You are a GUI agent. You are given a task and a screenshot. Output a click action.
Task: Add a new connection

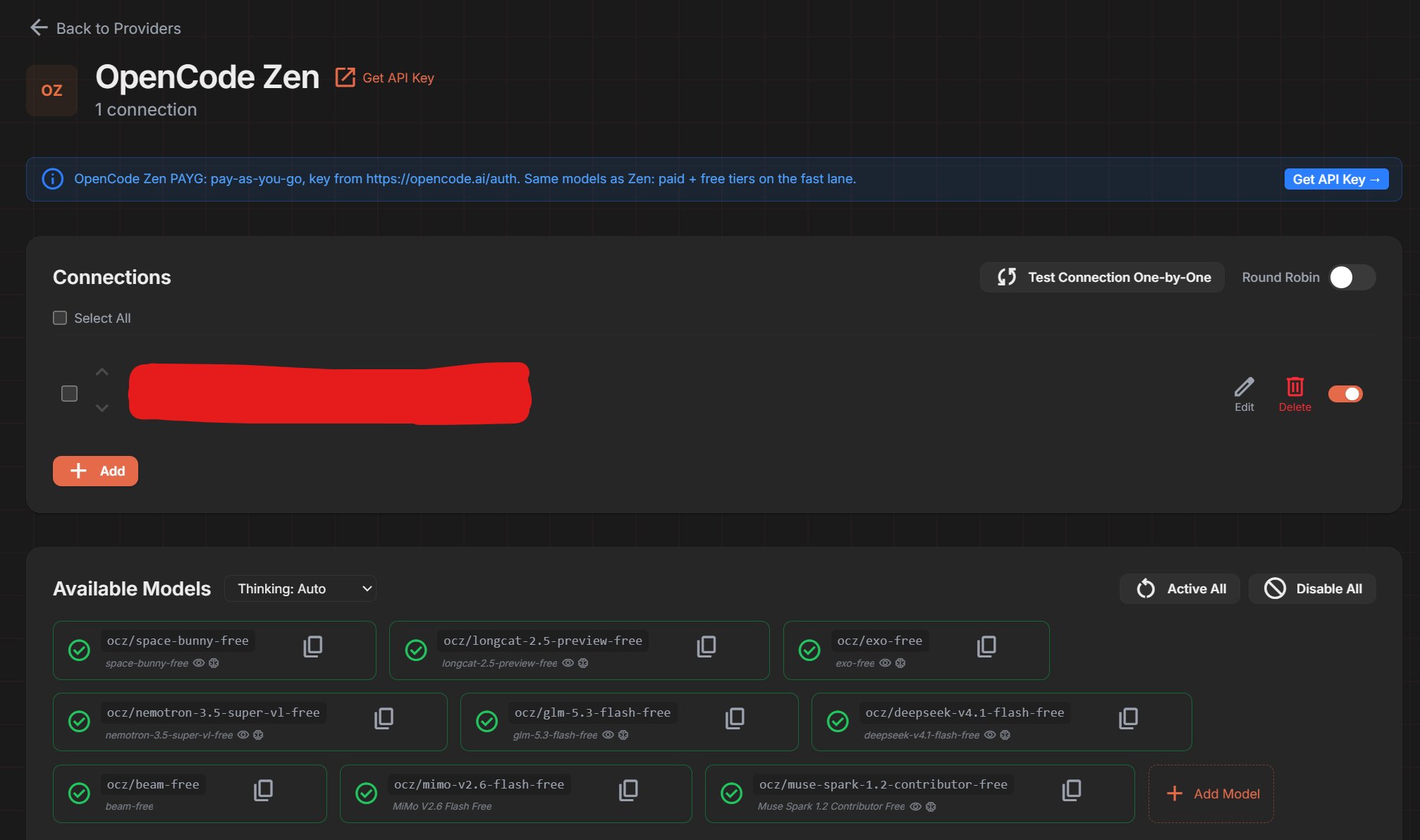click(95, 471)
